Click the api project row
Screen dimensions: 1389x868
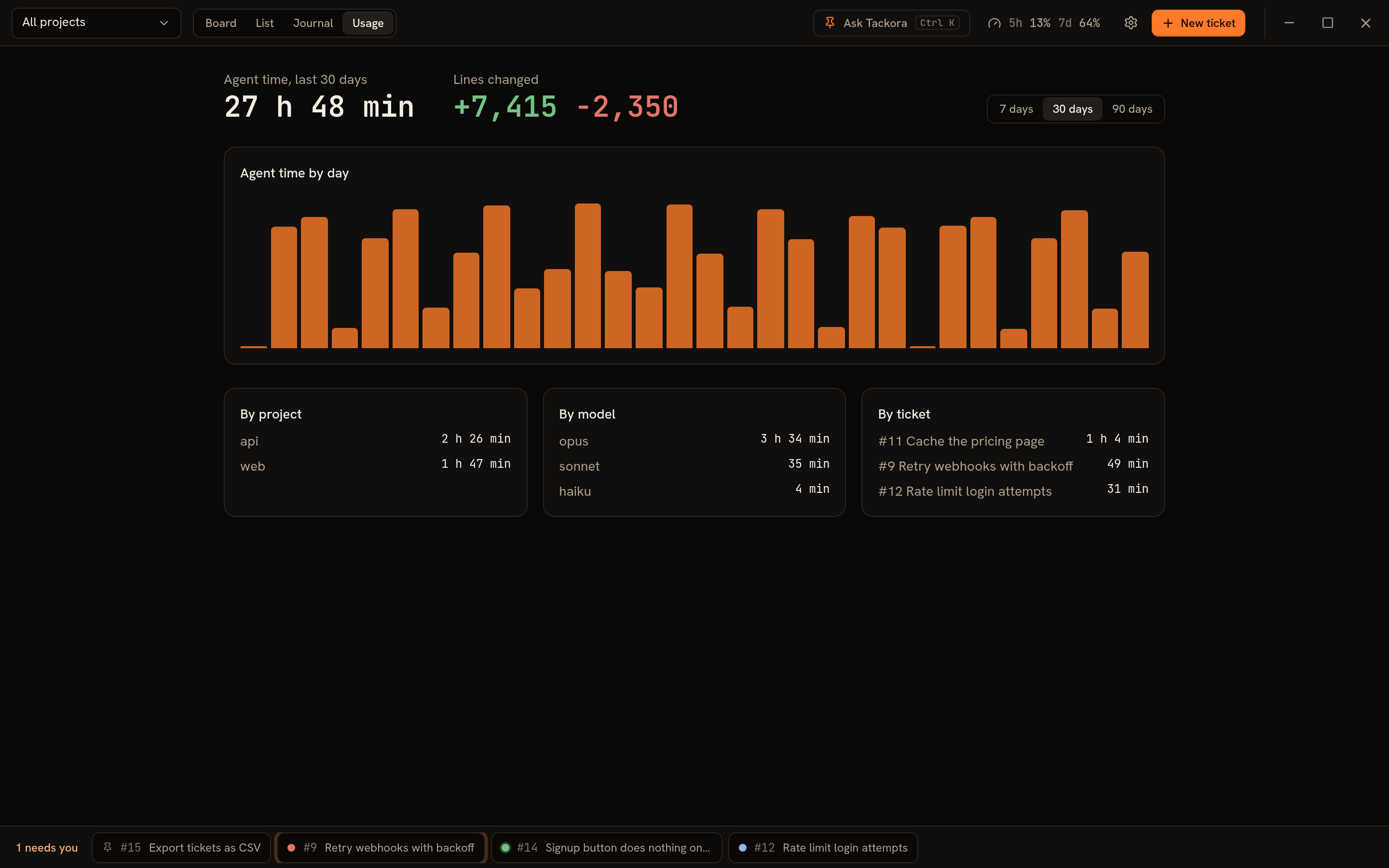click(x=375, y=440)
